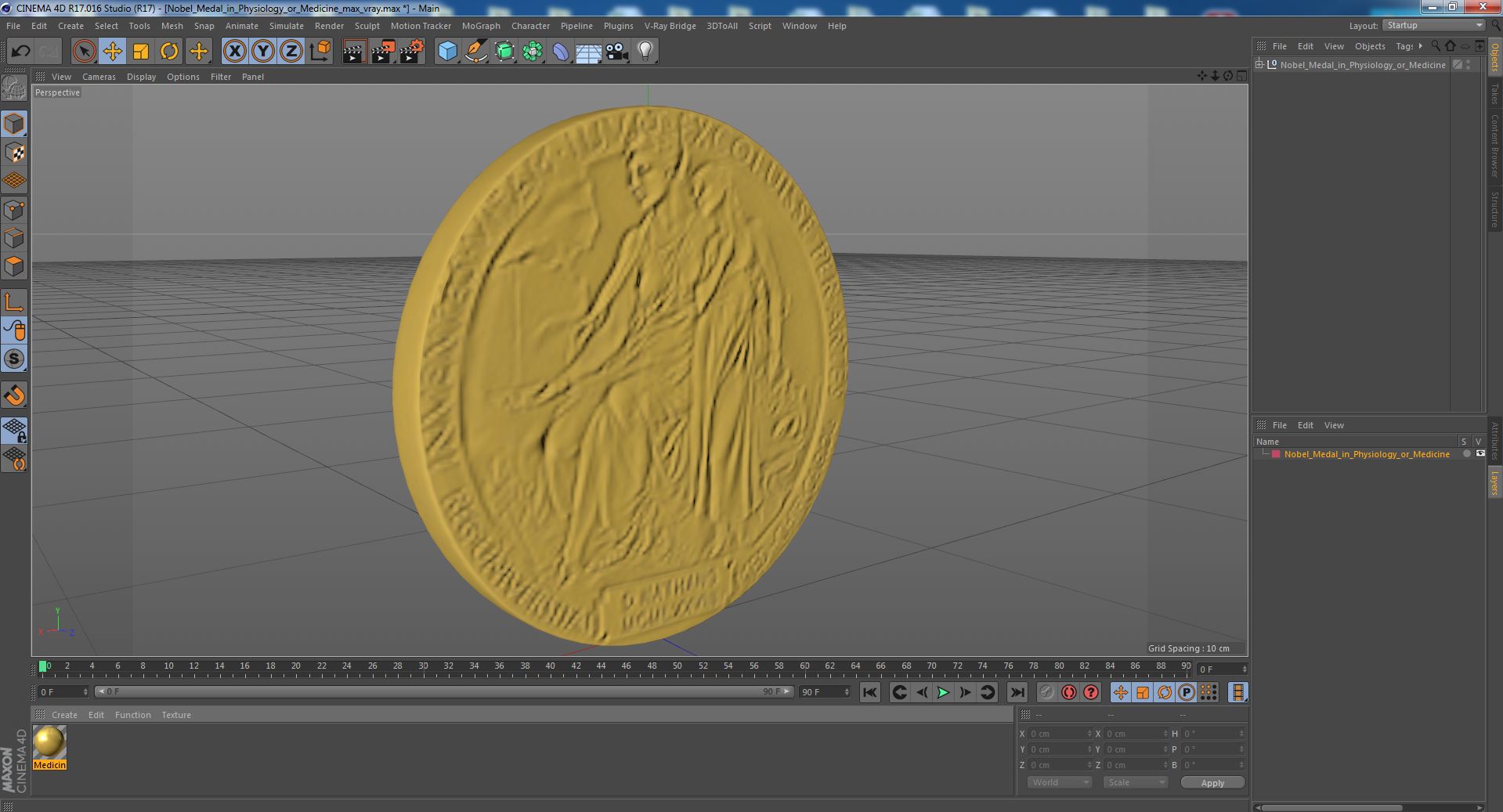1503x812 pixels.
Task: Open the Layout Startup dropdown
Action: tap(1433, 26)
